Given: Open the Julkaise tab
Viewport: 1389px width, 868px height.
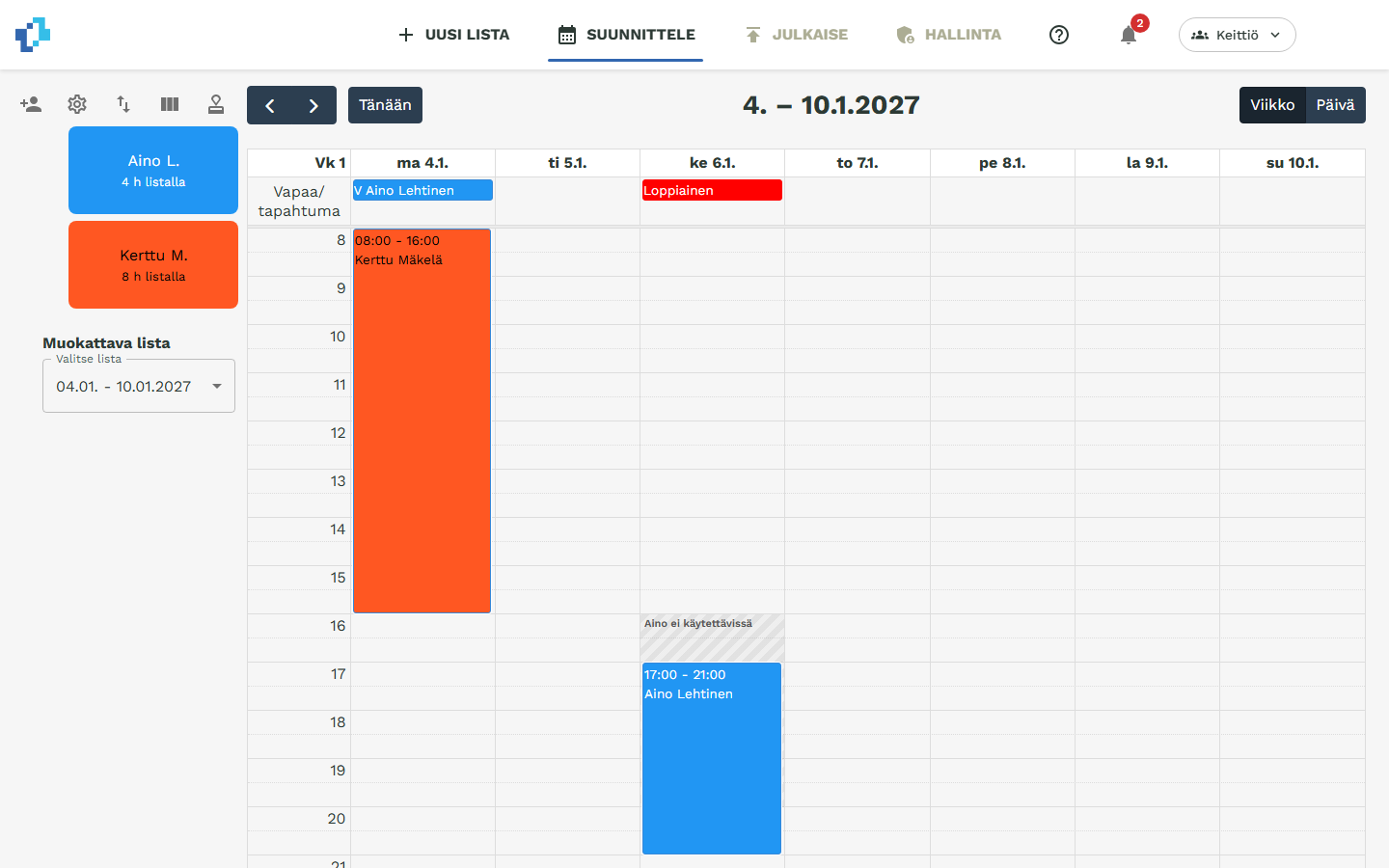Looking at the screenshot, I should click(796, 35).
